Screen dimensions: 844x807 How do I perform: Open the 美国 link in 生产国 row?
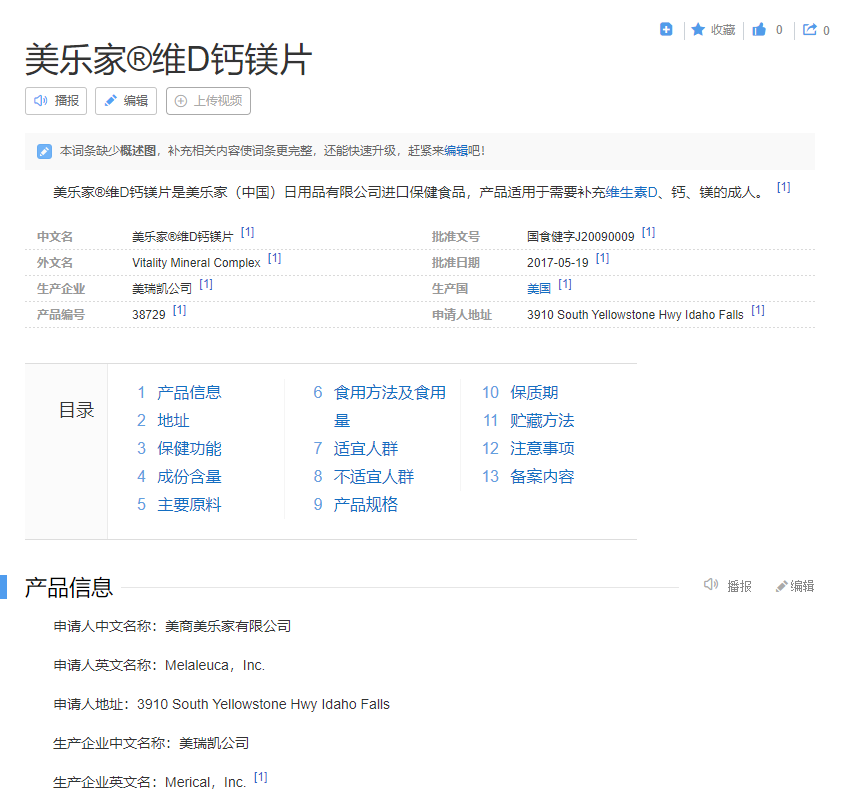539,289
